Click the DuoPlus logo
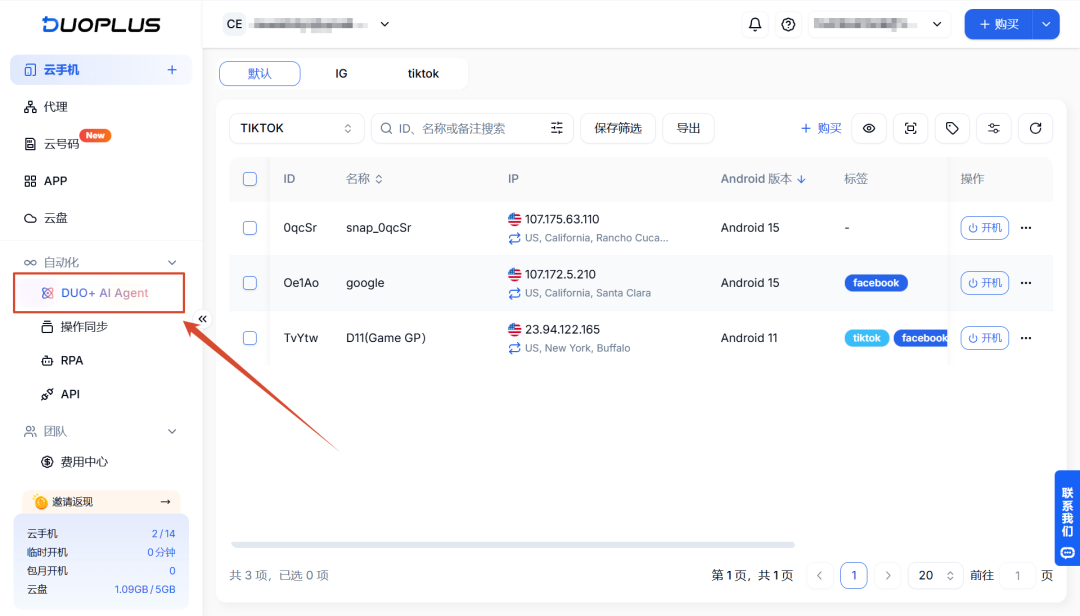The height and width of the screenshot is (616, 1080). coord(101,25)
